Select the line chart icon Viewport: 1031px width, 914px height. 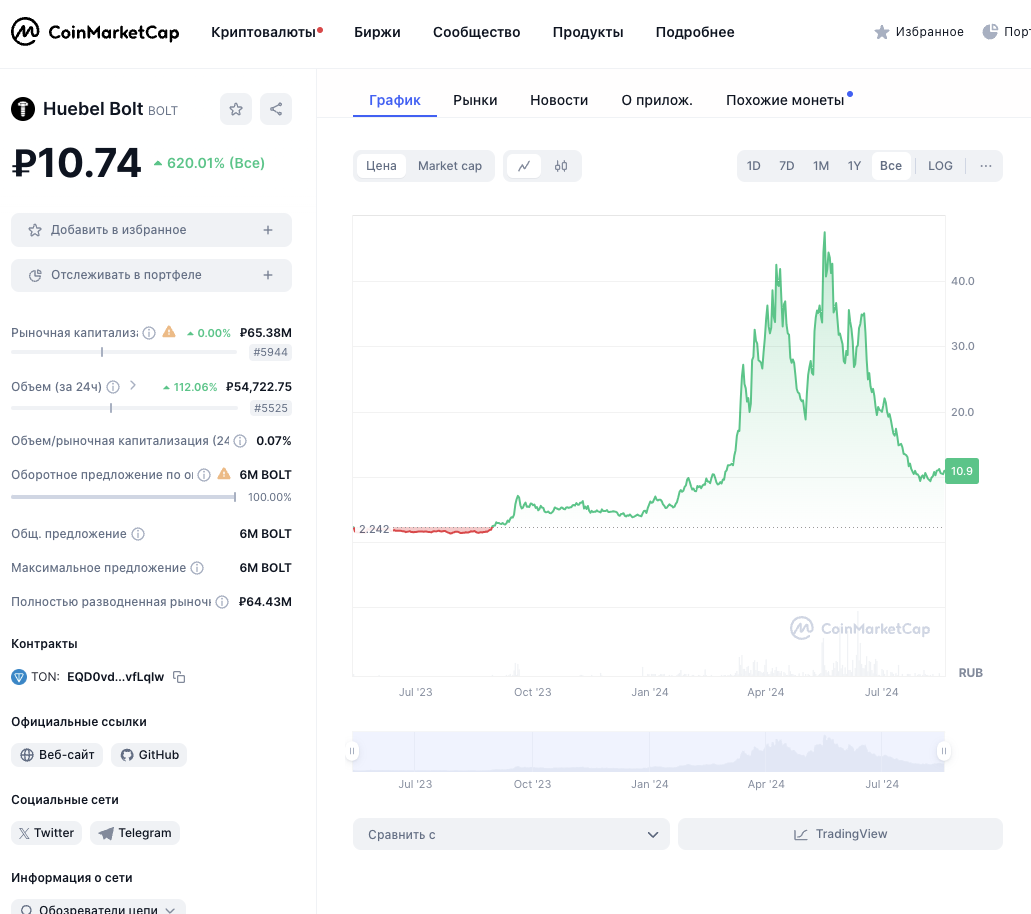pyautogui.click(x=524, y=166)
